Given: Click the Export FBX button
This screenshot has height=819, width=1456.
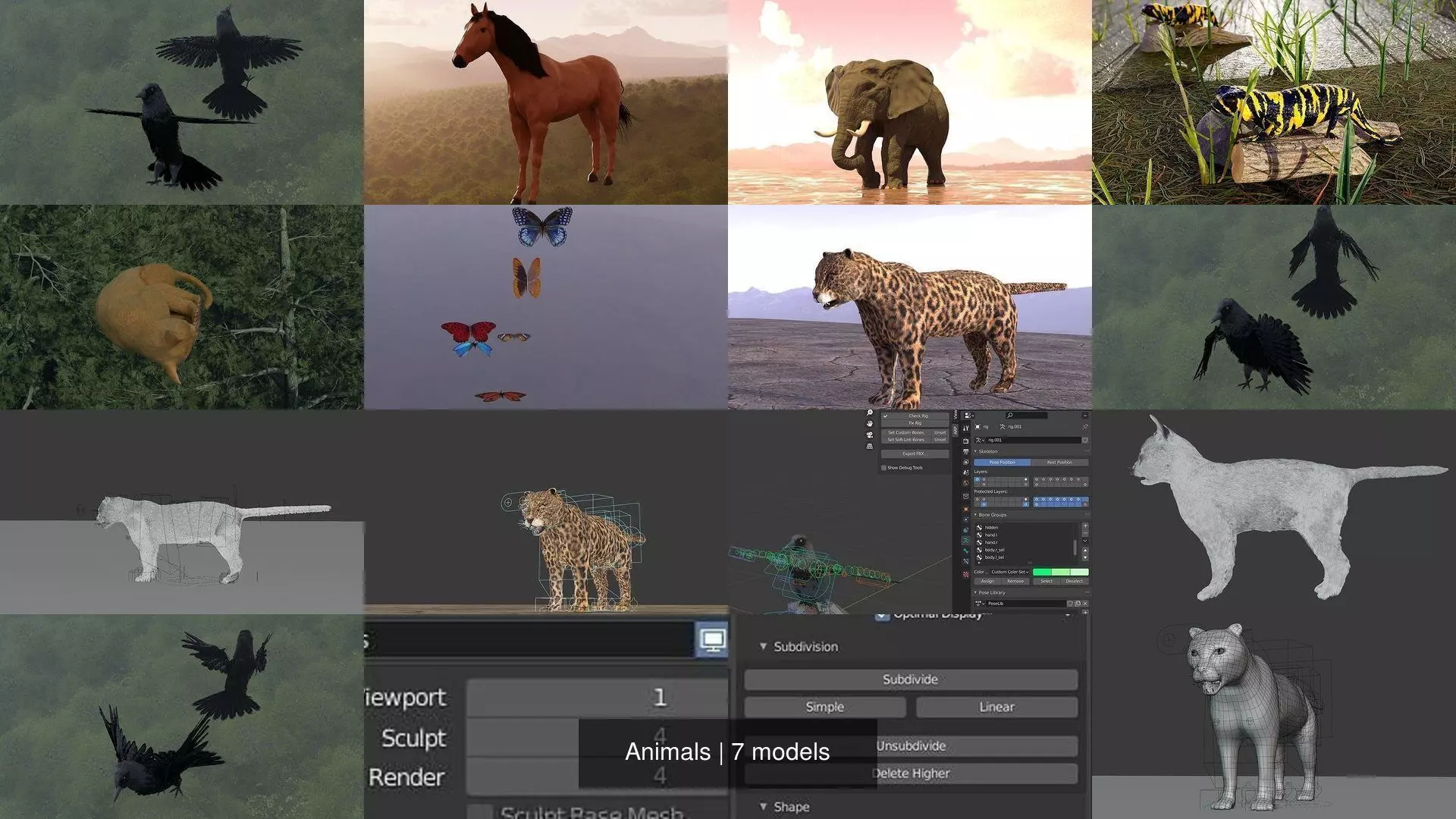Looking at the screenshot, I should click(915, 453).
